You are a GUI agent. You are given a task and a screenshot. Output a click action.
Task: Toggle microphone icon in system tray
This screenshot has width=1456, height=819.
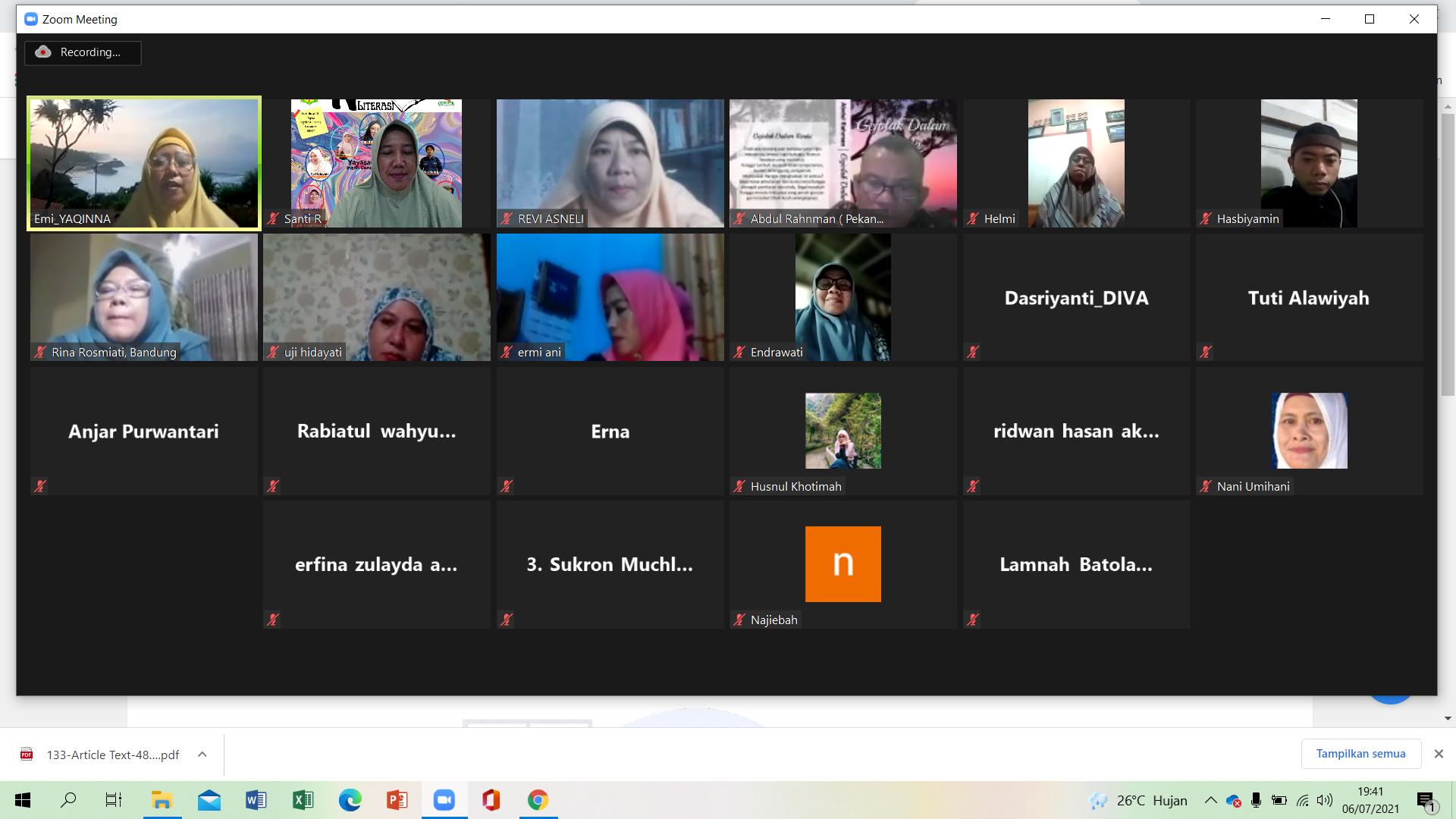[x=1256, y=800]
